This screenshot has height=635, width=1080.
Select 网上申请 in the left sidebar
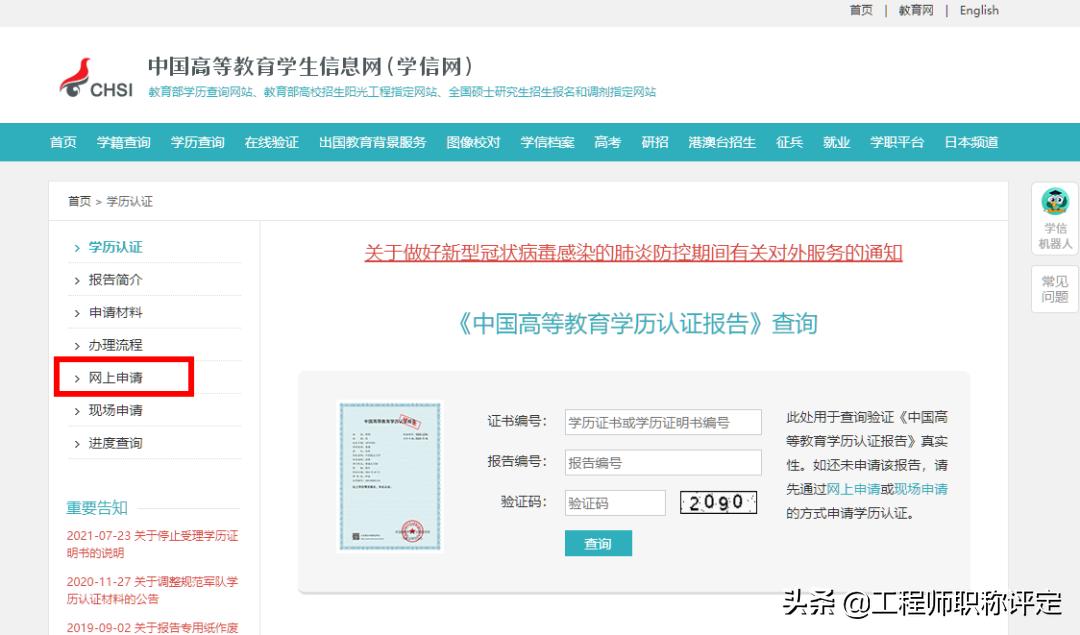(114, 377)
